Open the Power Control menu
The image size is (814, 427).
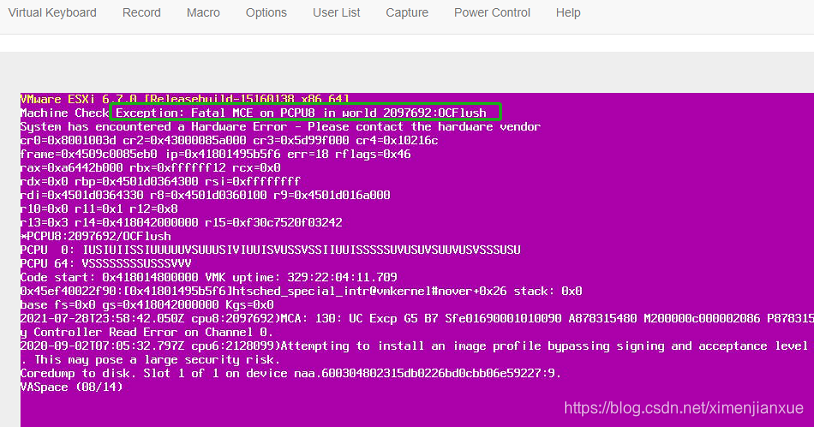tap(492, 13)
